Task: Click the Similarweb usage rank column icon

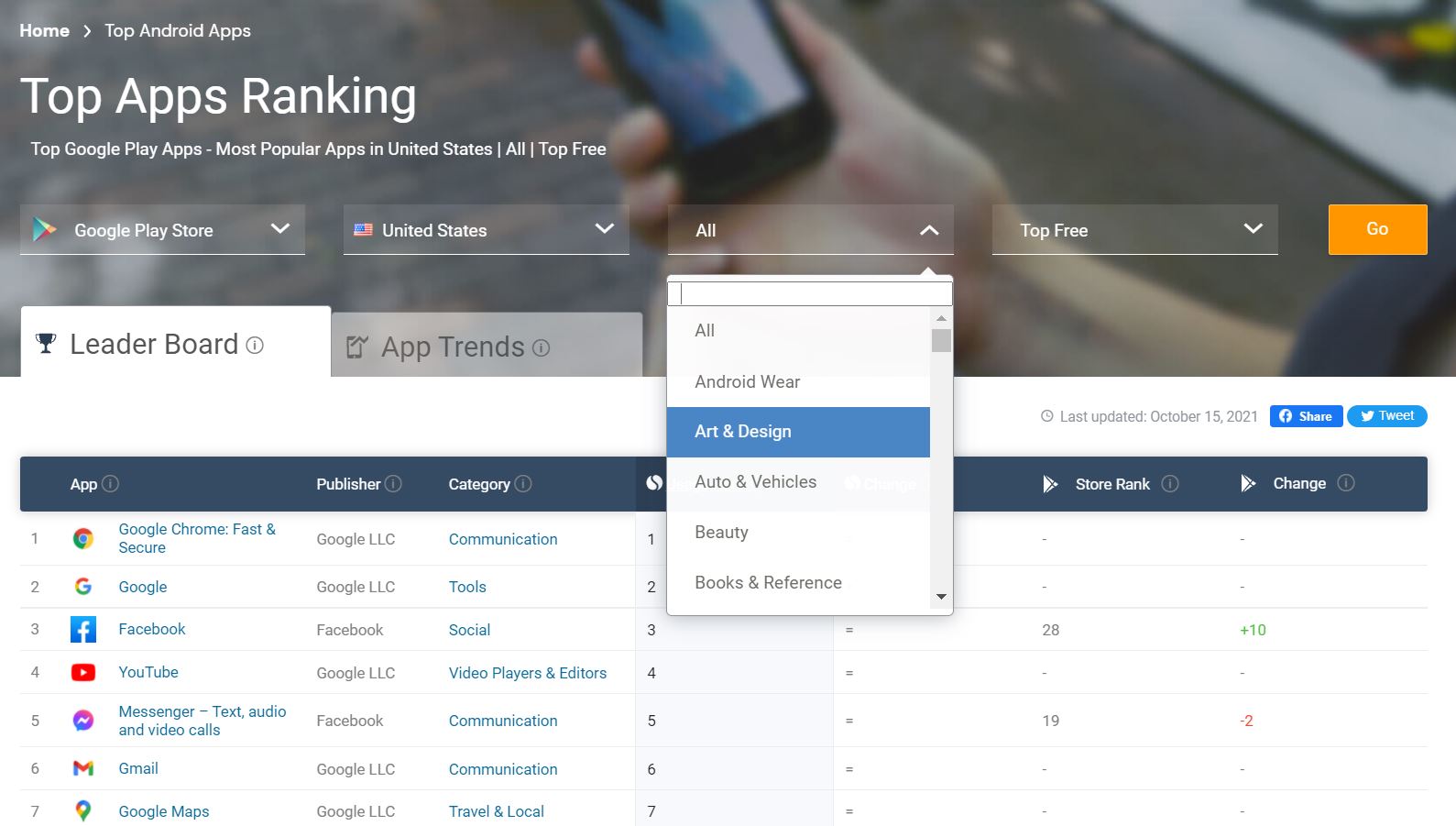Action: pyautogui.click(x=654, y=483)
